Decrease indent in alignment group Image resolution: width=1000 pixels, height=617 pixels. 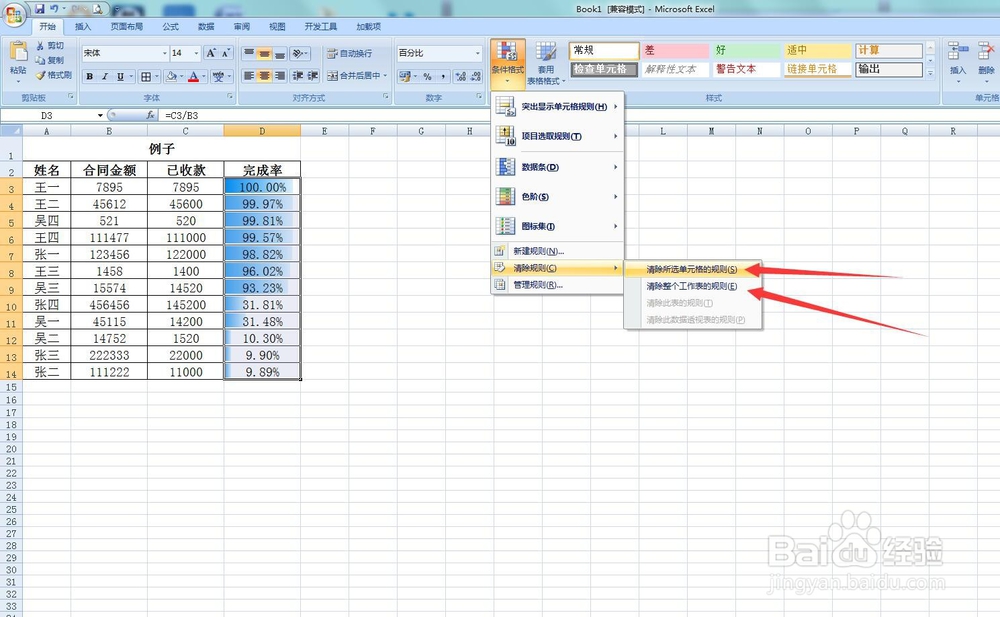coord(297,76)
